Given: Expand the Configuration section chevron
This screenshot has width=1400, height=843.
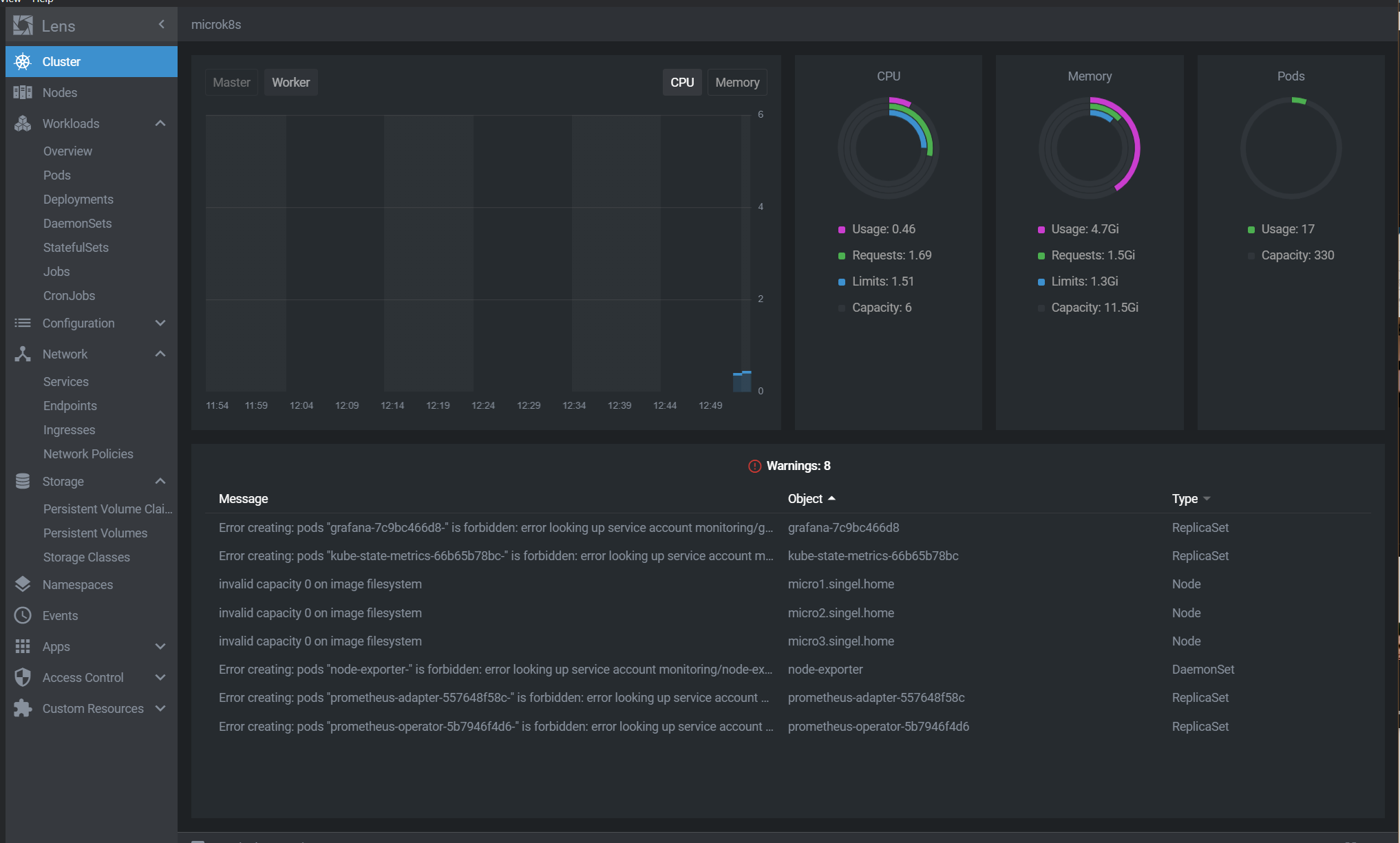Looking at the screenshot, I should (x=160, y=323).
